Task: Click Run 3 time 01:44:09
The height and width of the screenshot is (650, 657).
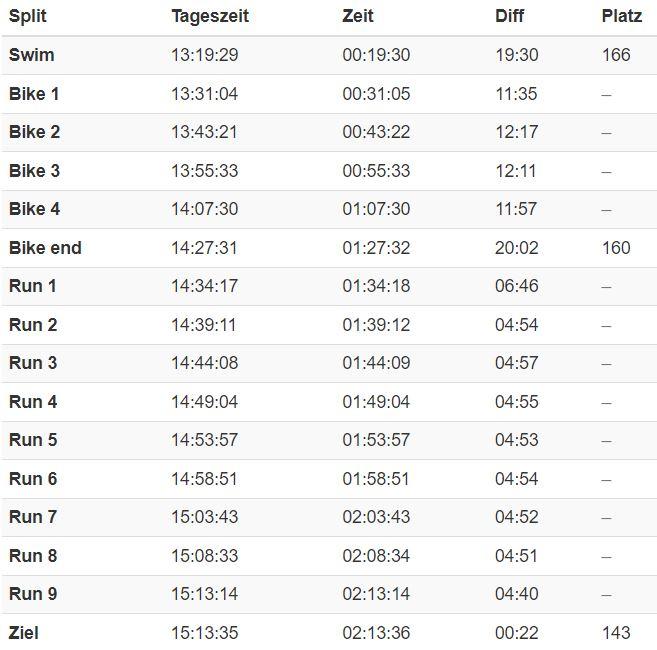Action: 376,363
